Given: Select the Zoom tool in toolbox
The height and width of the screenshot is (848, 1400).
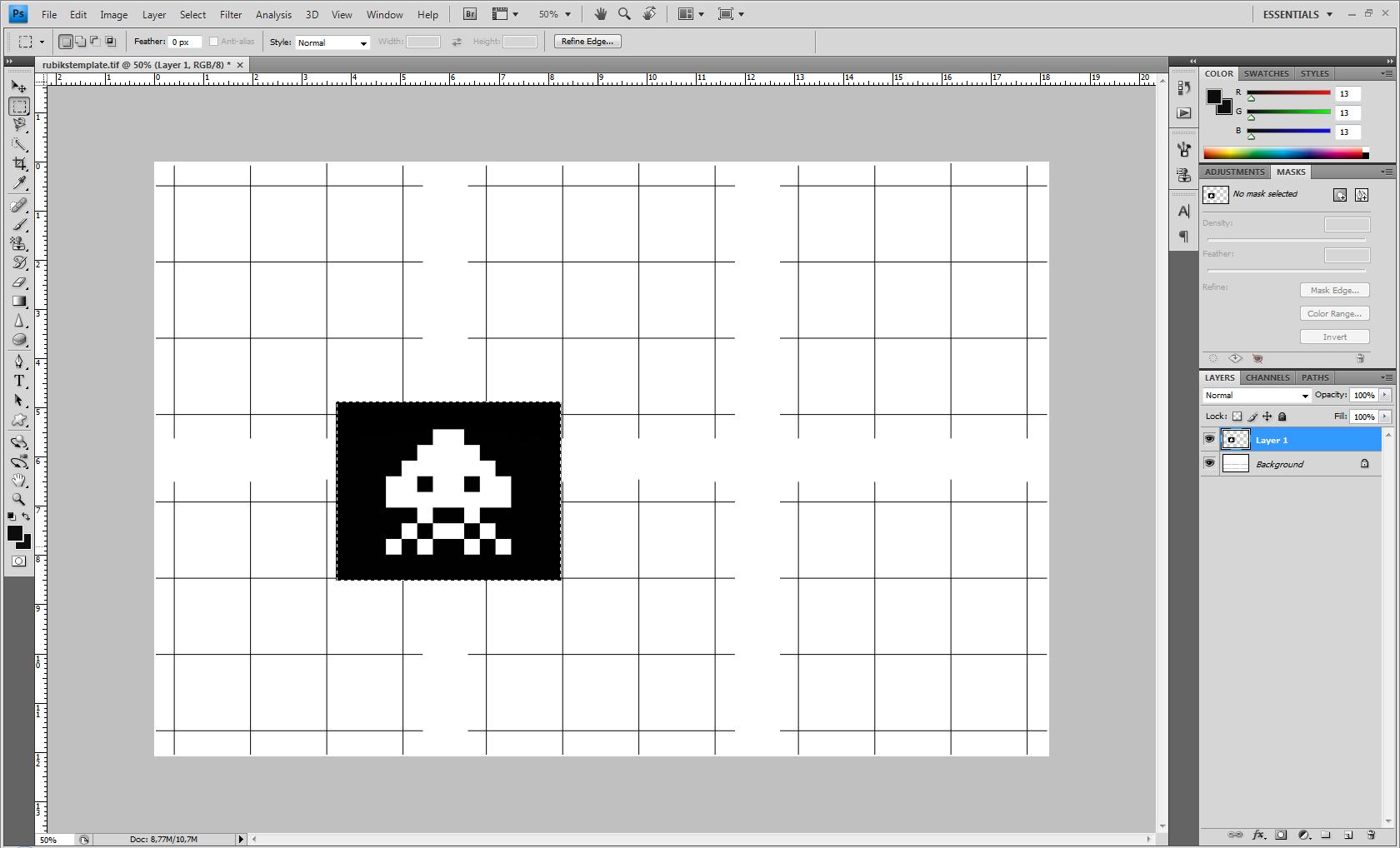Looking at the screenshot, I should pyautogui.click(x=19, y=499).
